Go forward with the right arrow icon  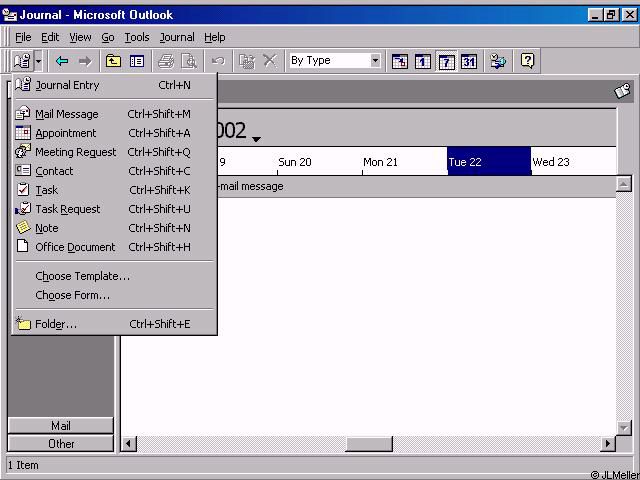(85, 61)
